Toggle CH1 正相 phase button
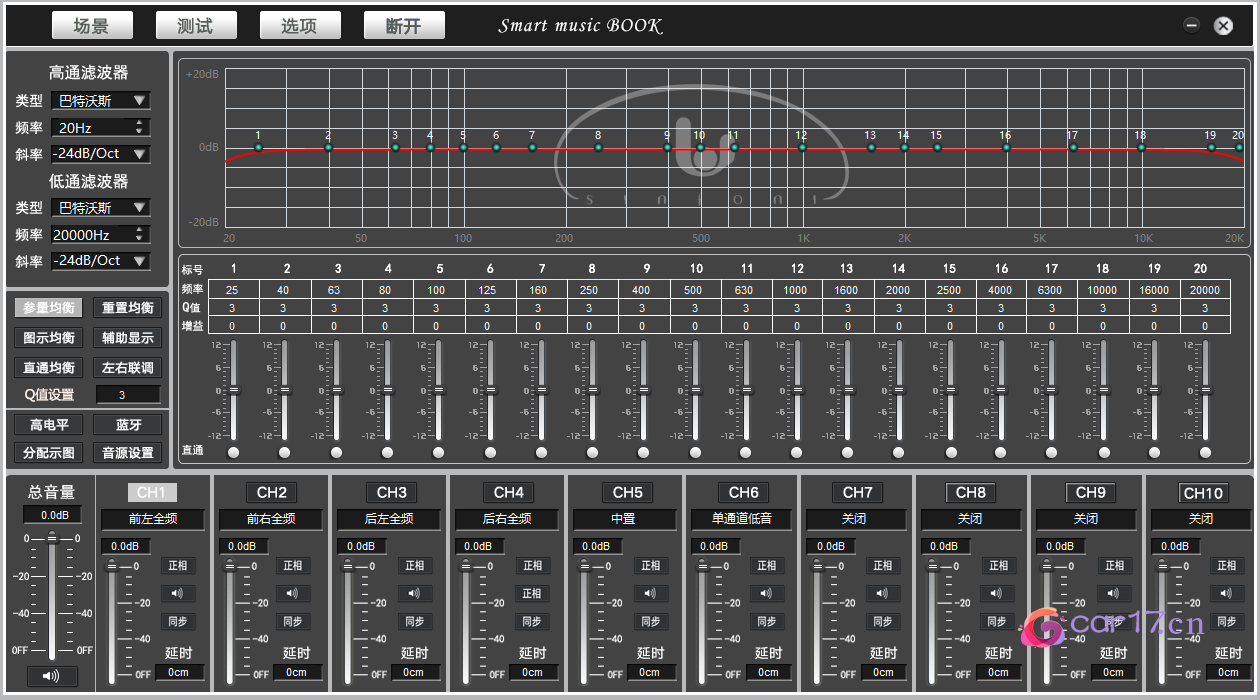Image resolution: width=1260 pixels, height=700 pixels. click(x=177, y=565)
